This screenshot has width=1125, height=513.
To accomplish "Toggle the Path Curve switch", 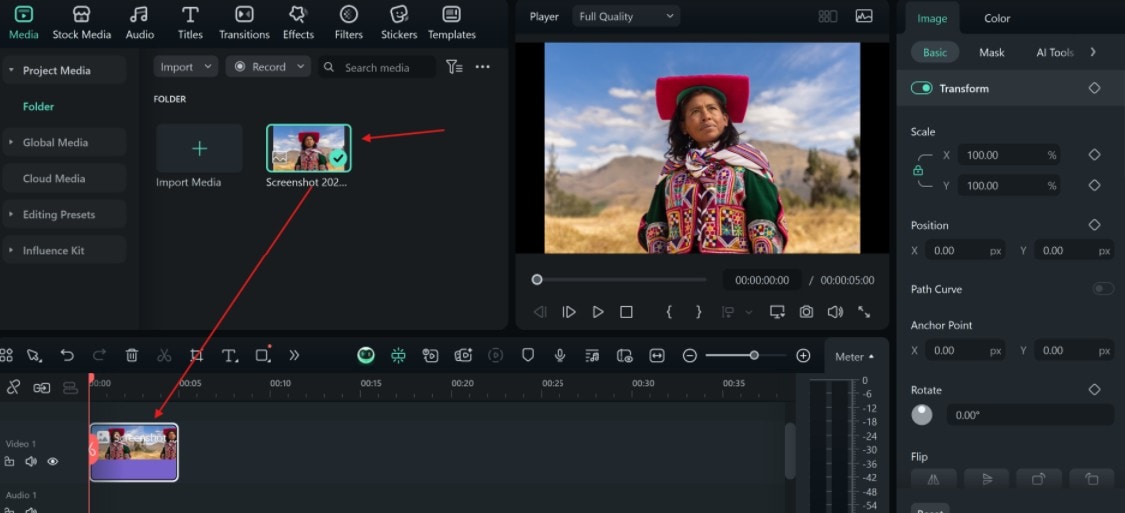I will pos(1103,288).
